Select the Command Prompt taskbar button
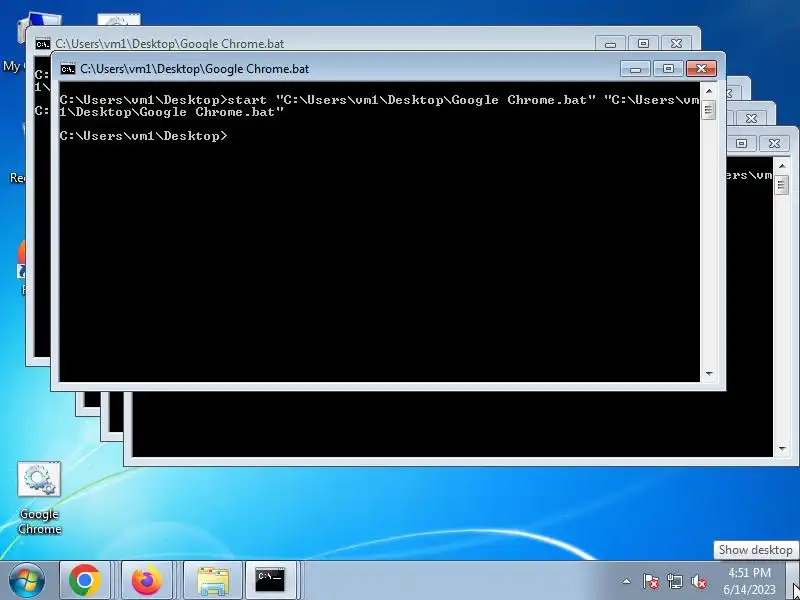Viewport: 800px width, 600px height. (x=270, y=580)
